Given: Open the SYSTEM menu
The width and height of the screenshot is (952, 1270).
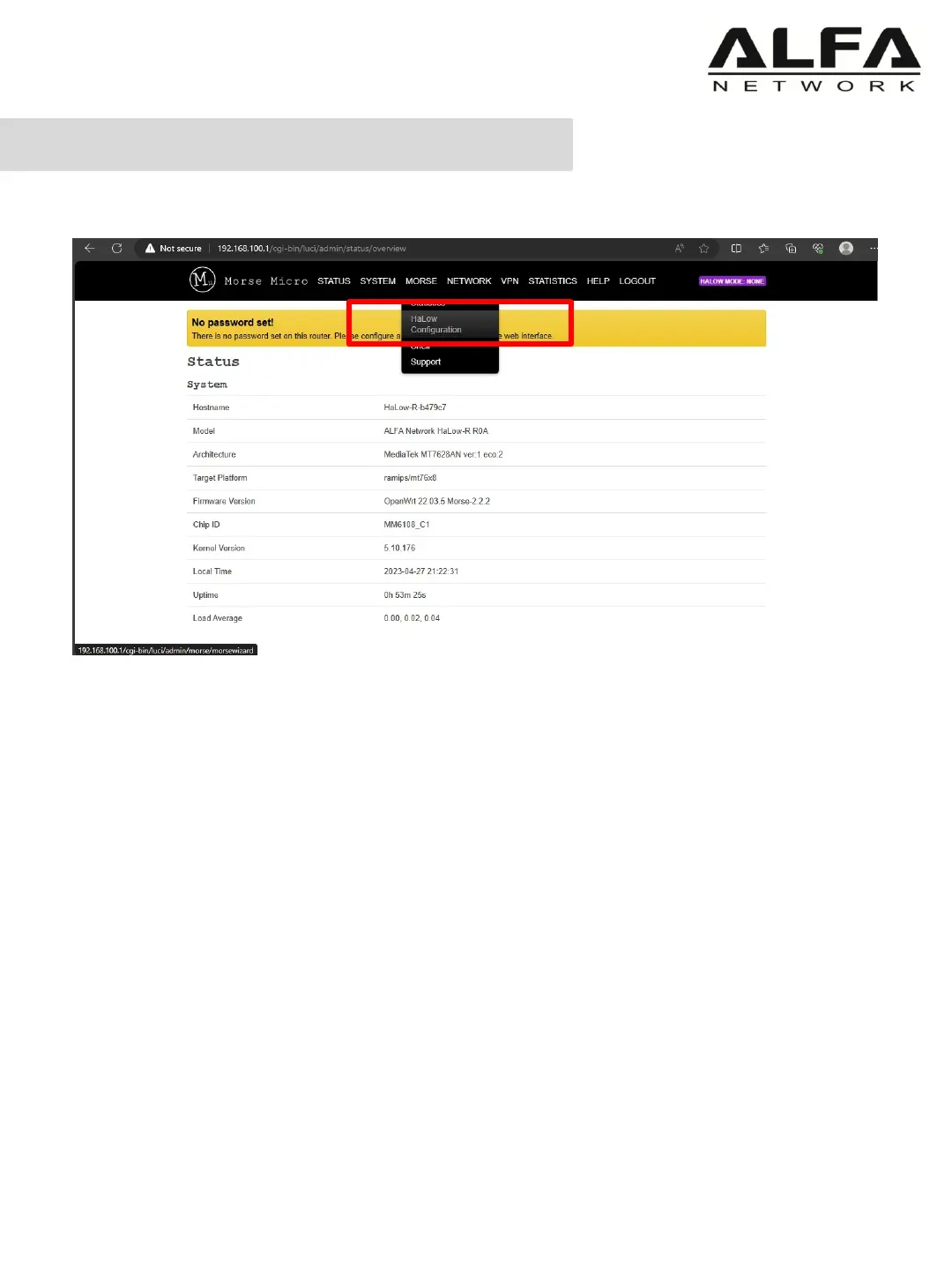Looking at the screenshot, I should coord(377,281).
